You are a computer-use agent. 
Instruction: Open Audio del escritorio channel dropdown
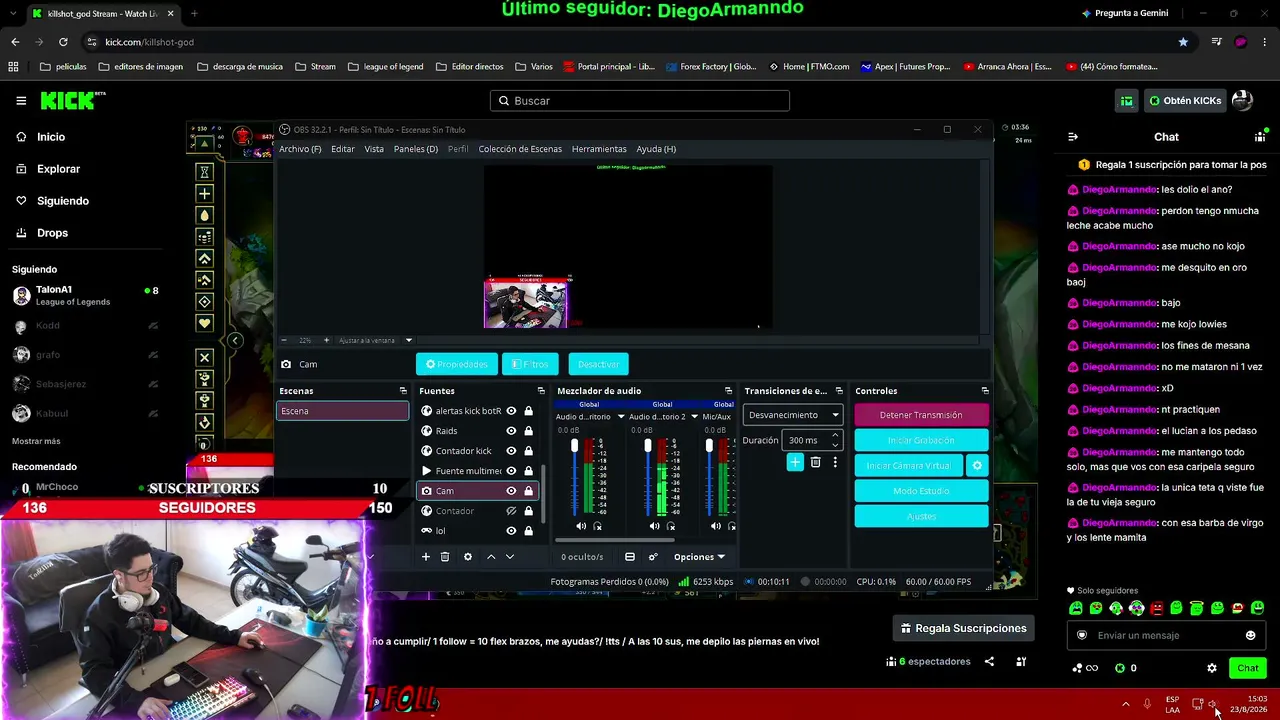coord(621,417)
